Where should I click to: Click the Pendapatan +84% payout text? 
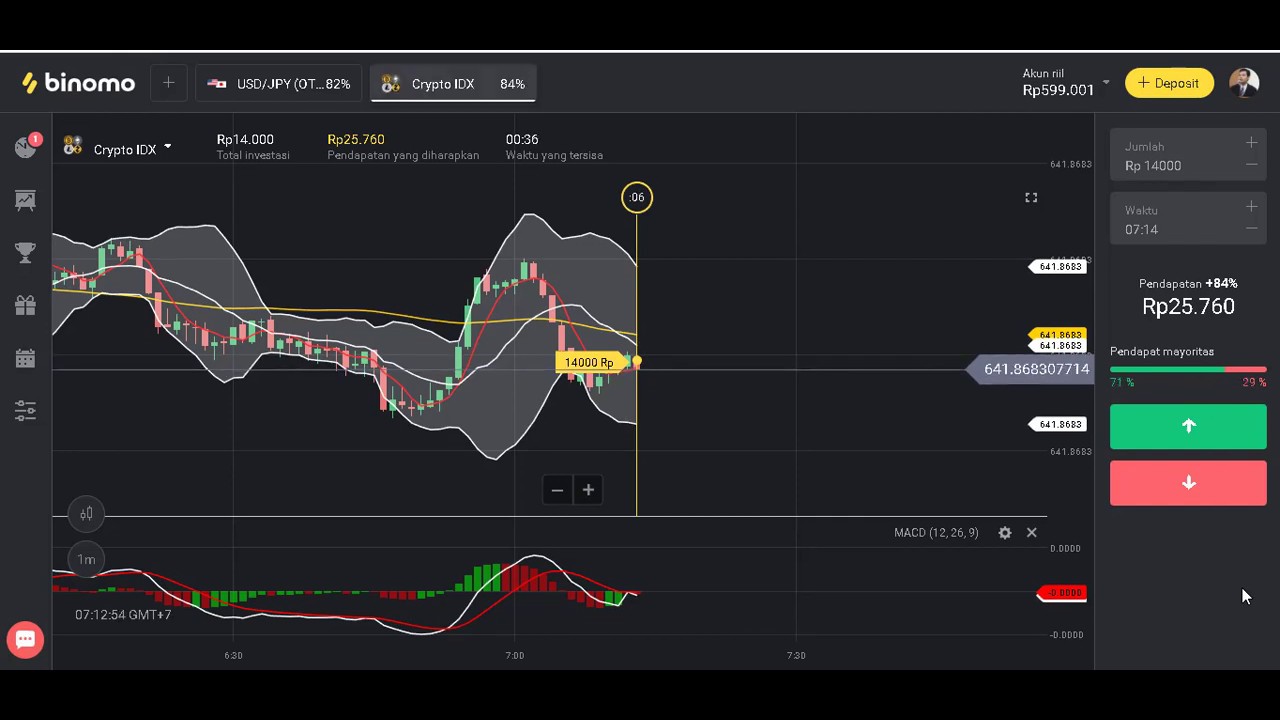tap(1188, 284)
